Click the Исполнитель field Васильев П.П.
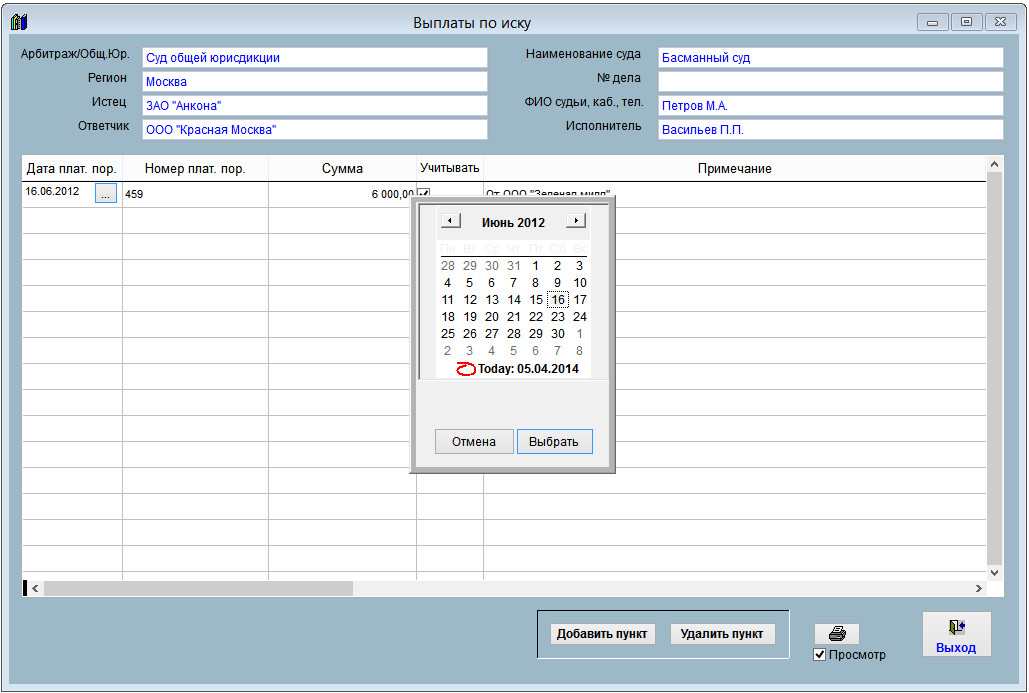 (831, 130)
